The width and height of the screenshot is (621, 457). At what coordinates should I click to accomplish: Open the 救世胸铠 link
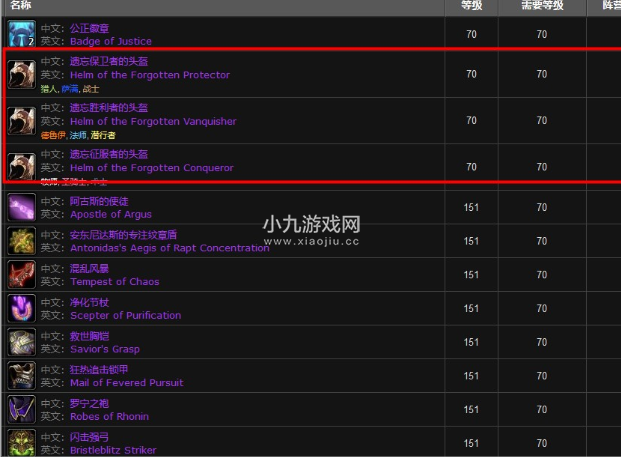pyautogui.click(x=90, y=336)
